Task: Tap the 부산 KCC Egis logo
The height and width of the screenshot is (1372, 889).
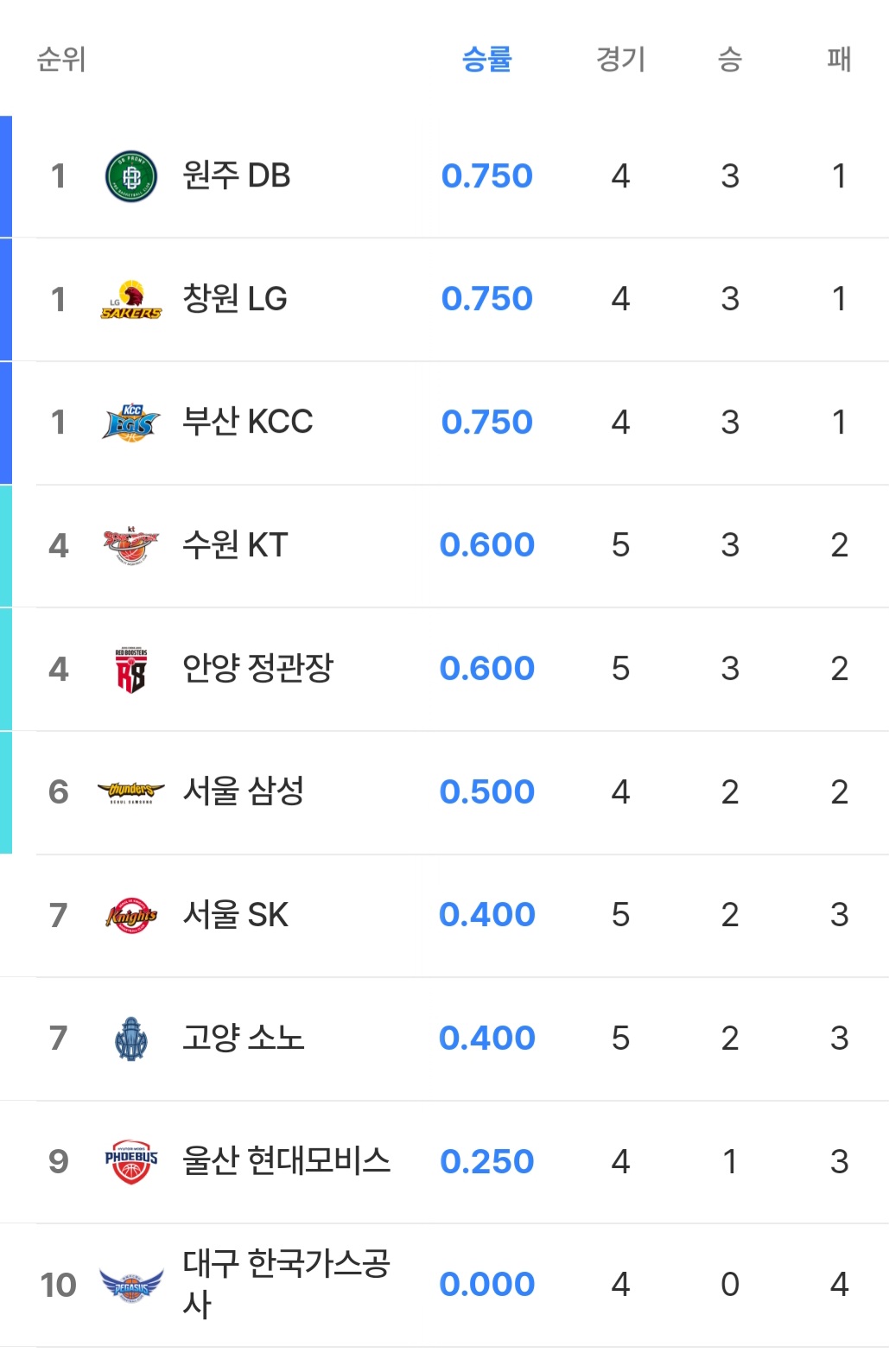Action: [x=131, y=422]
